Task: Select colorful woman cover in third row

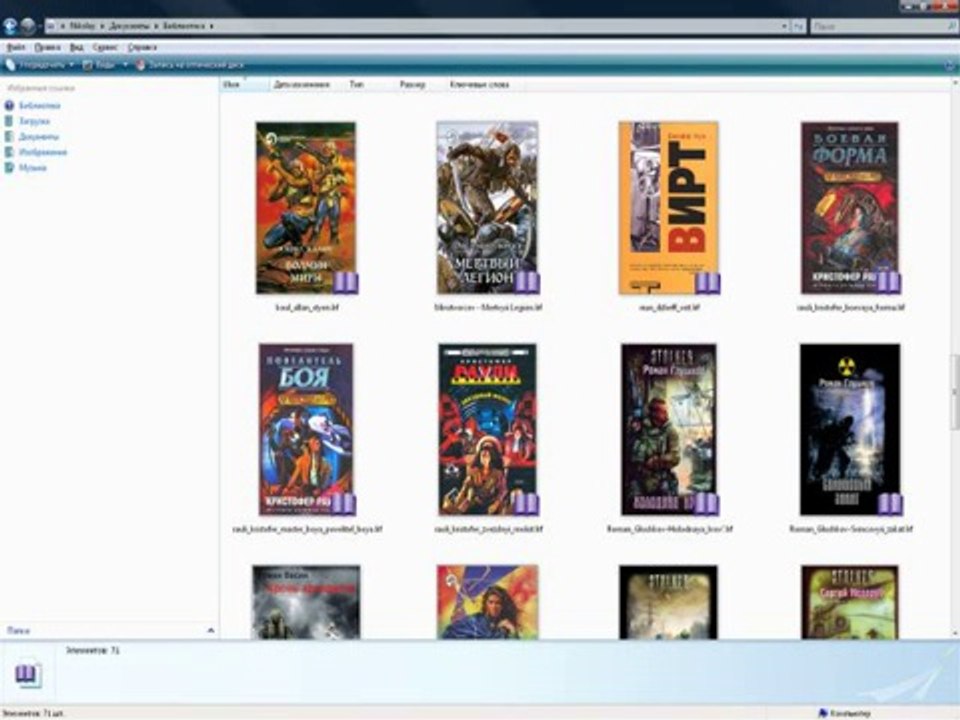Action: [x=487, y=602]
